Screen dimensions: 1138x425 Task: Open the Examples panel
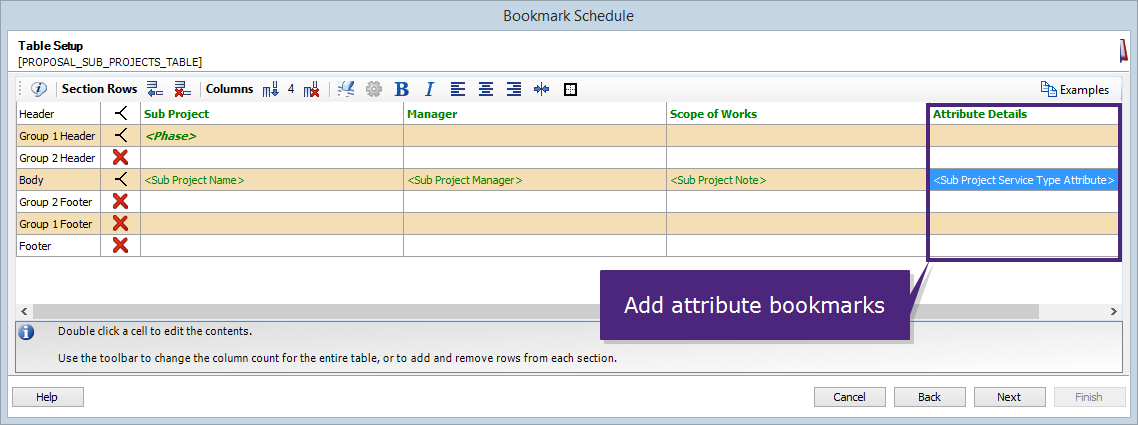pyautogui.click(x=1075, y=89)
